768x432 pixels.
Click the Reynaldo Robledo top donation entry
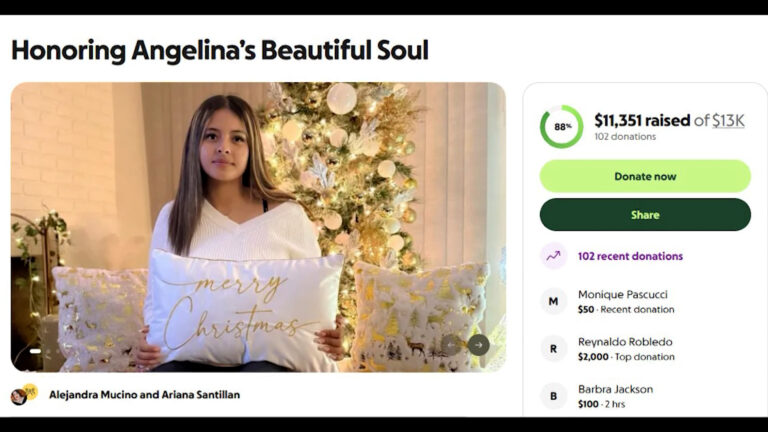pyautogui.click(x=626, y=349)
